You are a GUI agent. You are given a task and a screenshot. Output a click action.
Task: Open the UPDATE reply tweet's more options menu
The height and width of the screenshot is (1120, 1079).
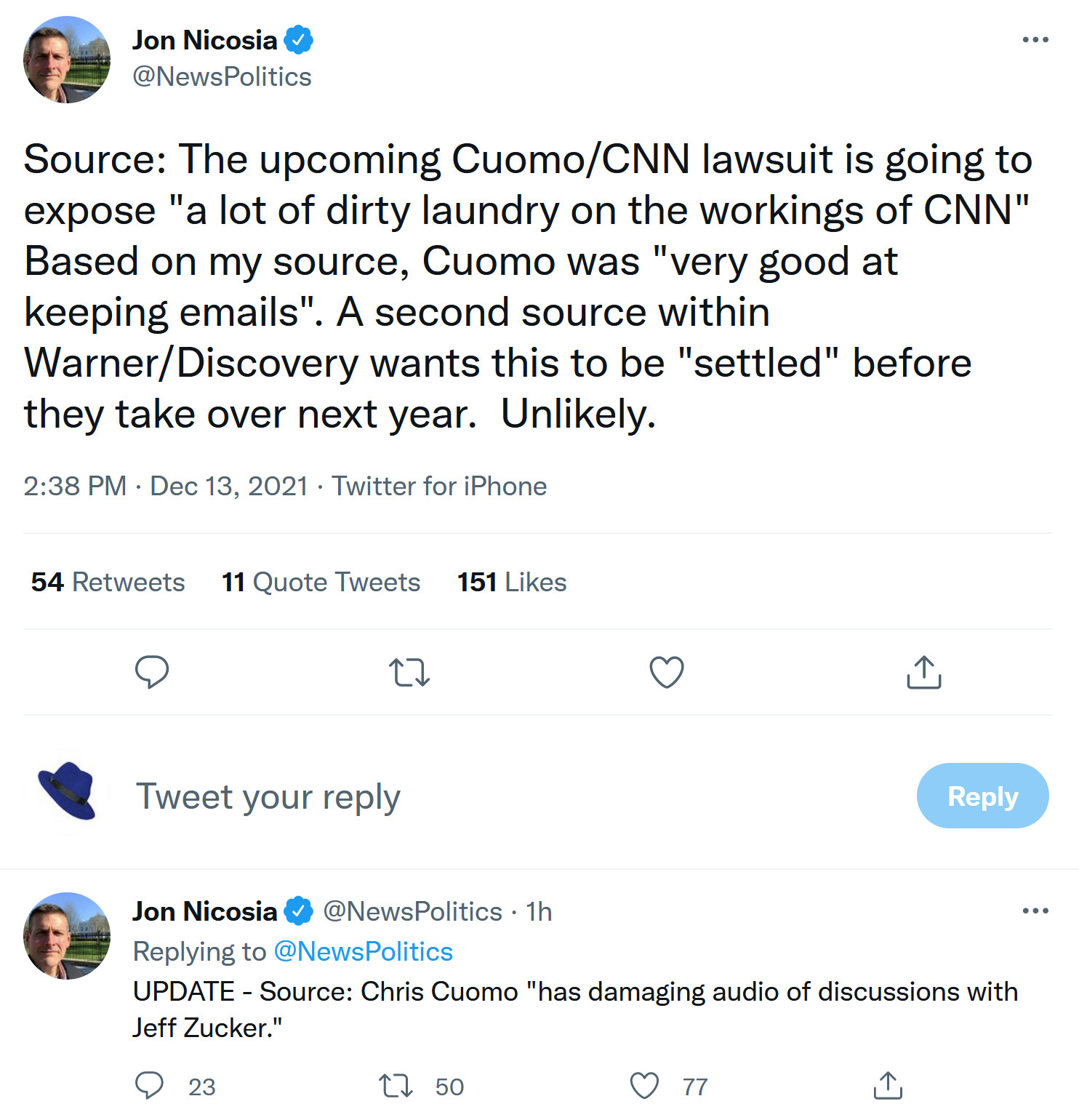click(1035, 911)
